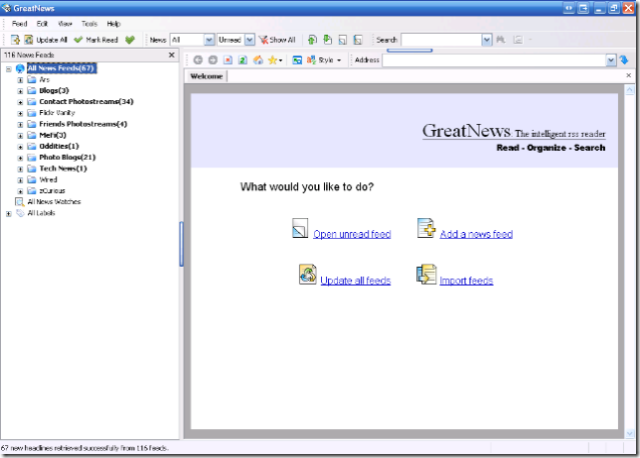Open the Search box dropdown arrow
The image size is (640, 458).
pyautogui.click(x=486, y=40)
